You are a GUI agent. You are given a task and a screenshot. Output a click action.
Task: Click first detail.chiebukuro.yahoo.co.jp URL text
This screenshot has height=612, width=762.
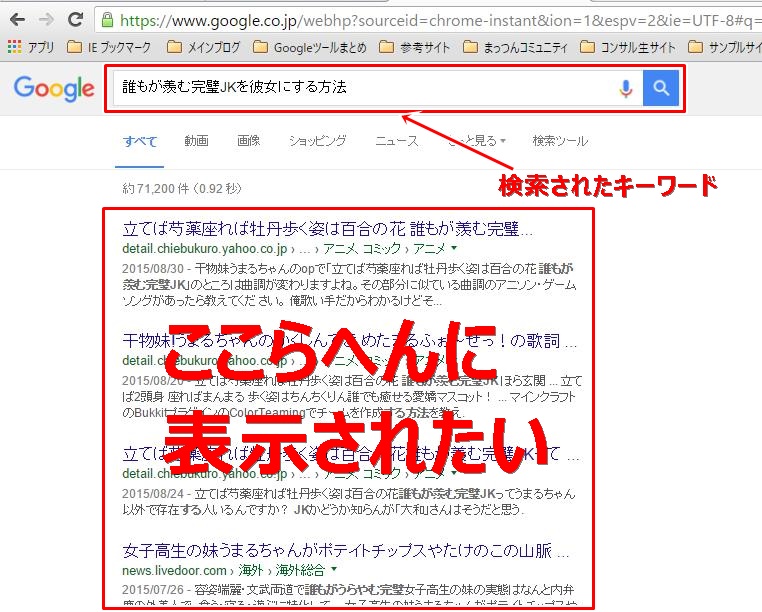coord(205,249)
